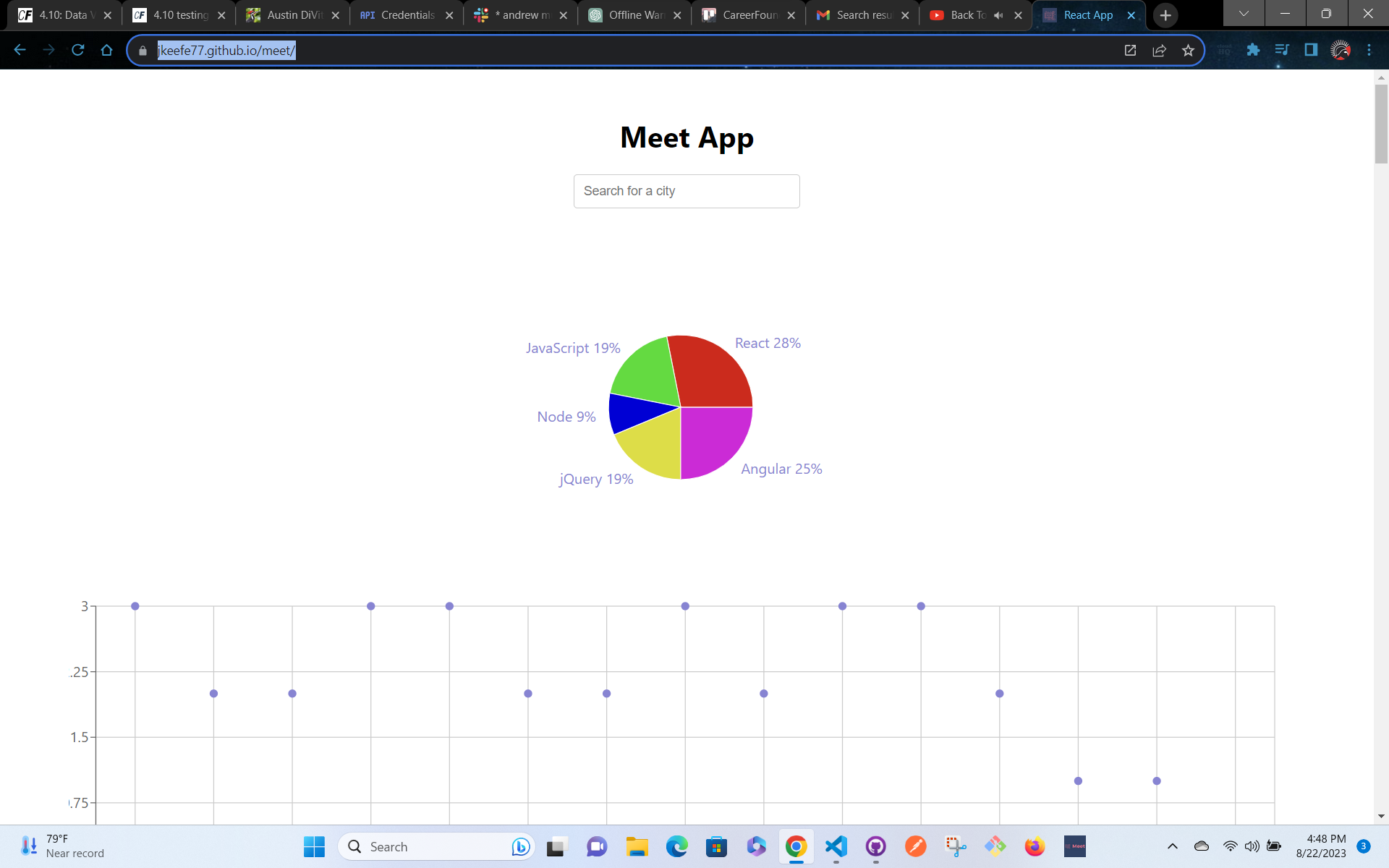Click the green JavaScript pie slice
1389x868 pixels.
pos(647,374)
